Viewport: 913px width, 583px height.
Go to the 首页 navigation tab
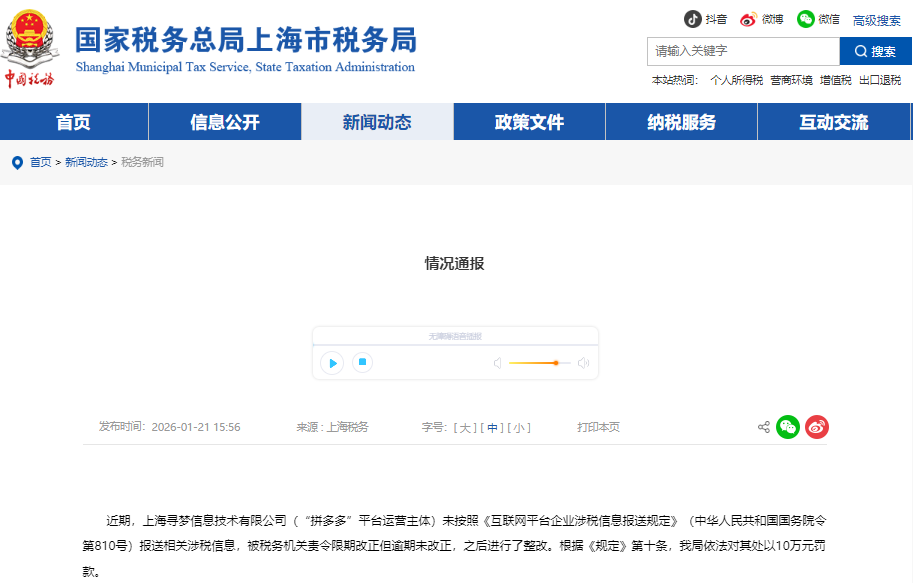74,122
